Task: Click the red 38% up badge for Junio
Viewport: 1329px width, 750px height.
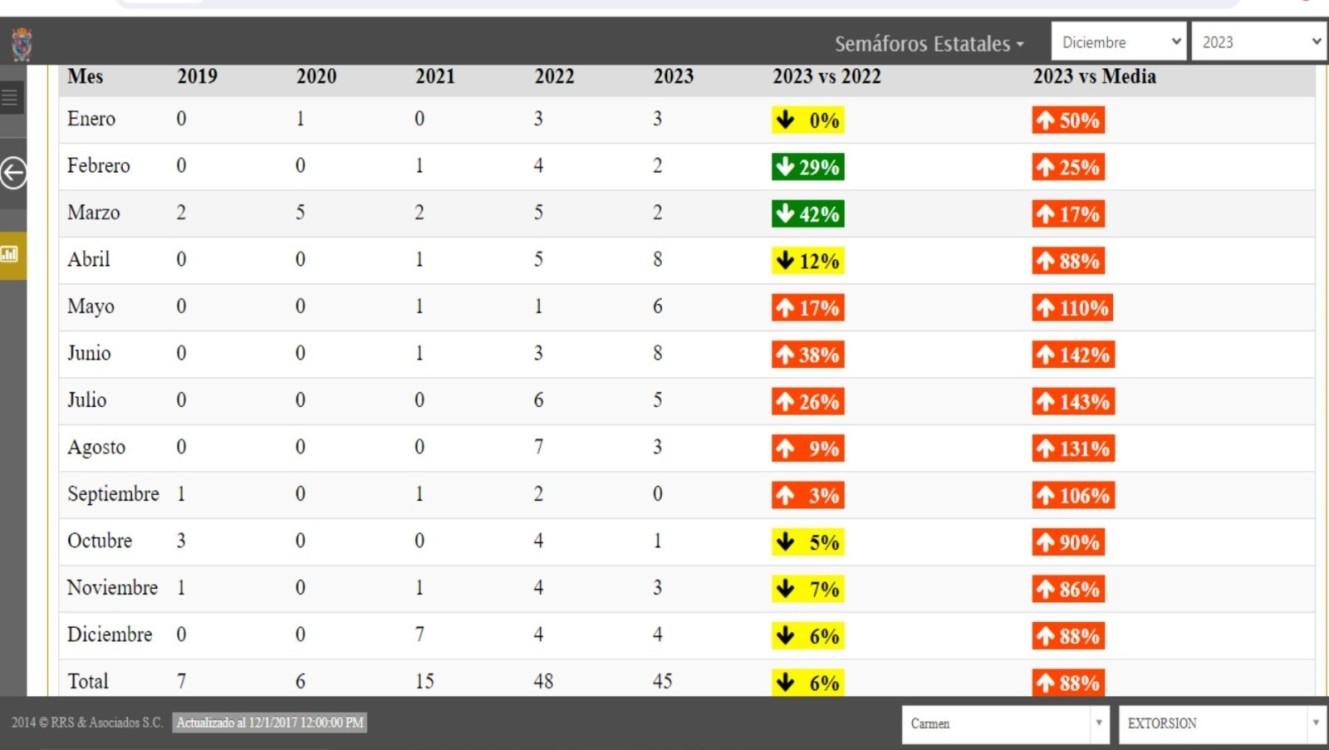Action: tap(807, 355)
